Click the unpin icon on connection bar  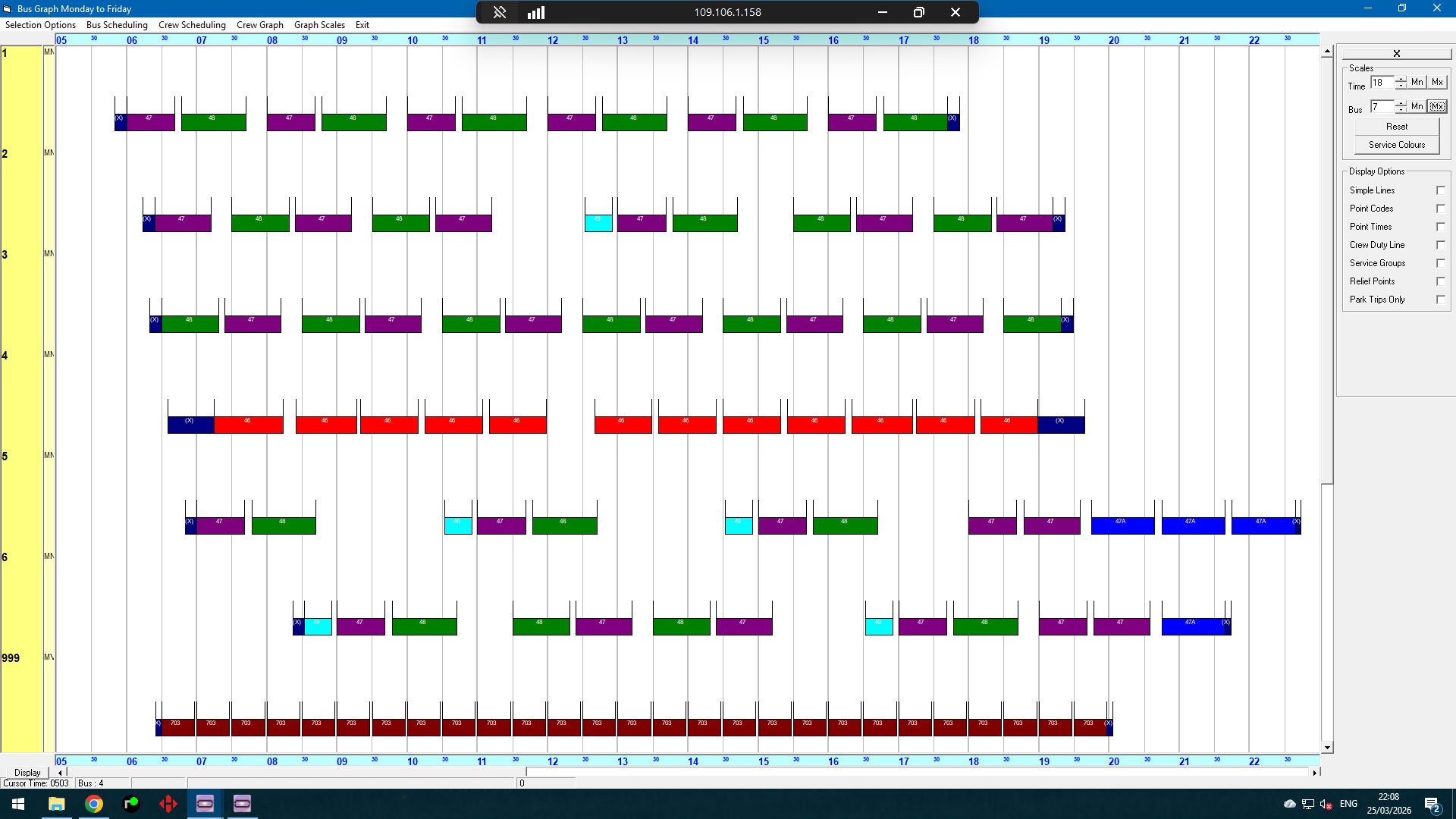pyautogui.click(x=500, y=12)
